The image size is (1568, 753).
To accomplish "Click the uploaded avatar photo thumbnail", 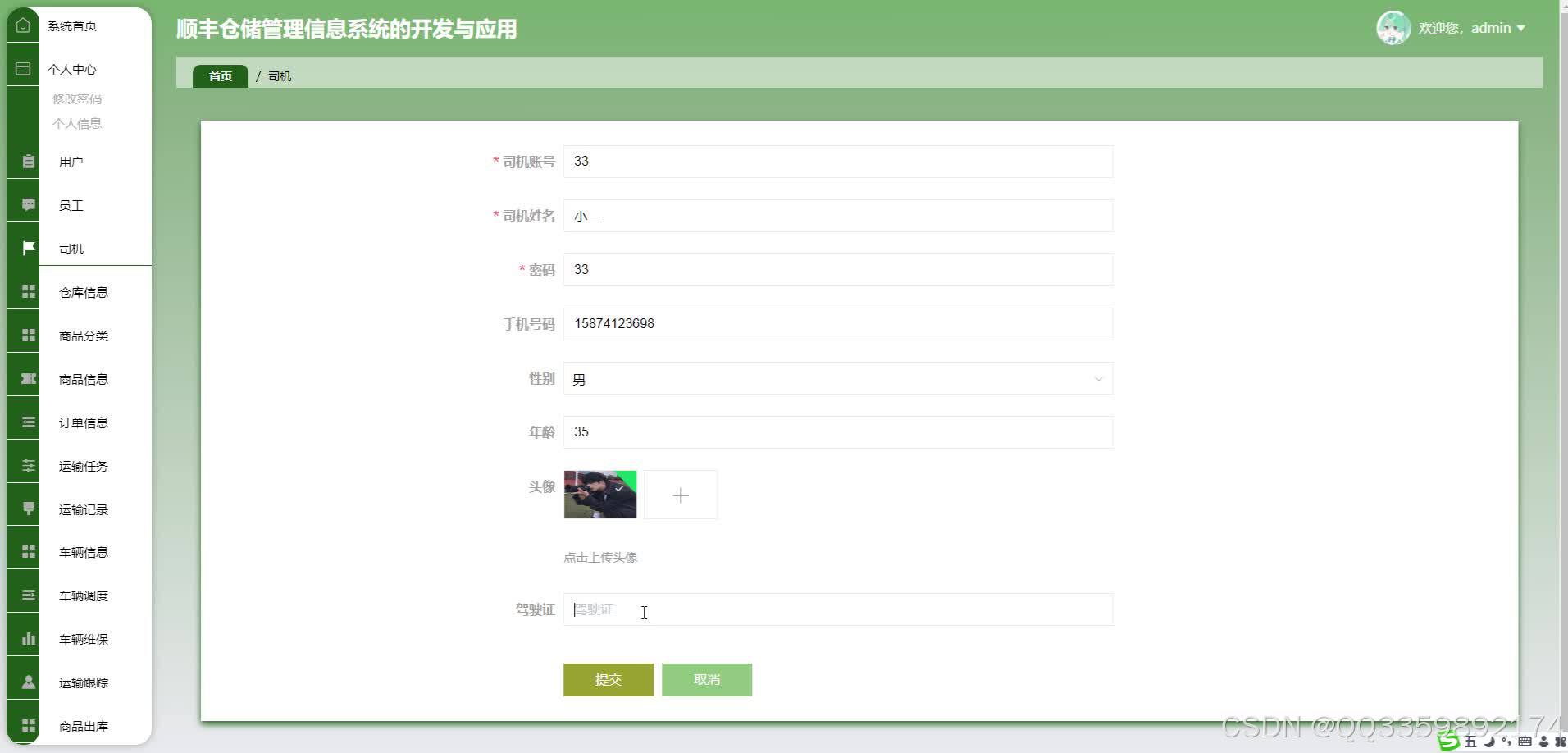I will [600, 495].
